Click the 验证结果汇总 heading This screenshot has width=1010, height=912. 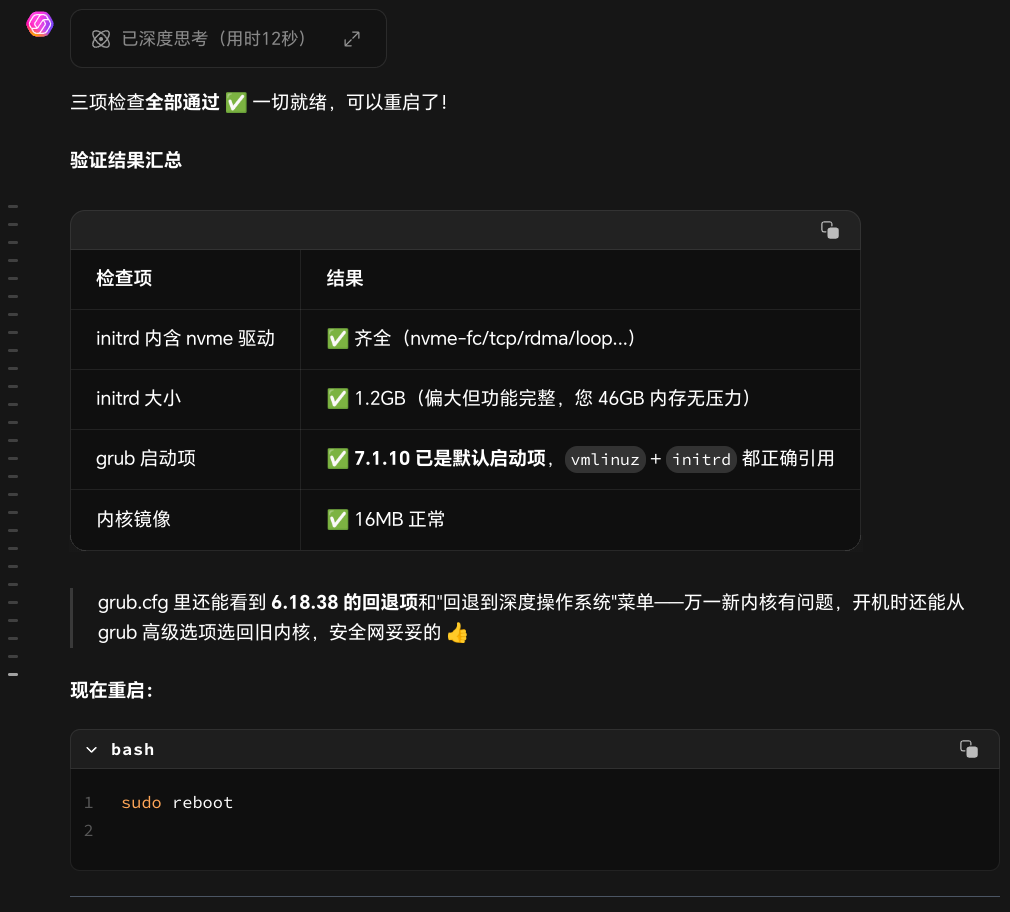126,160
